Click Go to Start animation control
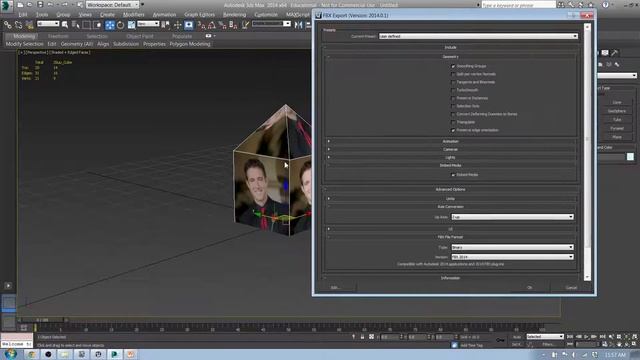 [570, 337]
